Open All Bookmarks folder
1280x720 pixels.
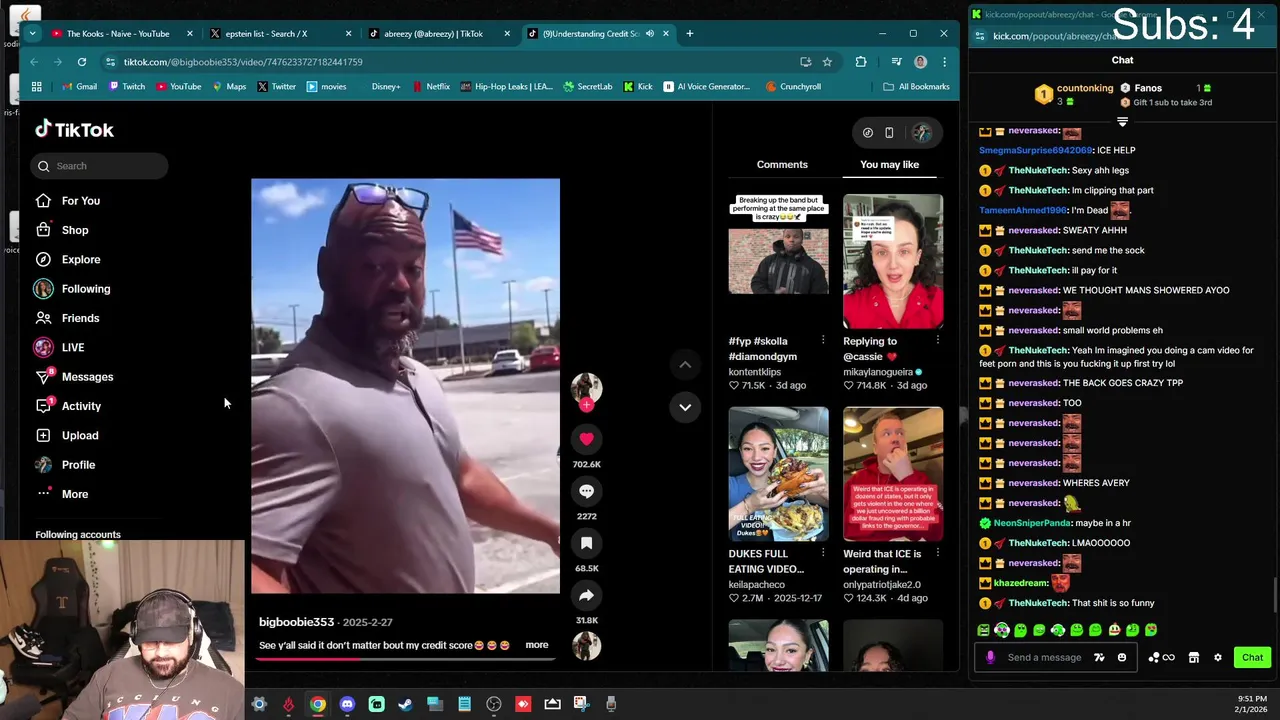(916, 87)
